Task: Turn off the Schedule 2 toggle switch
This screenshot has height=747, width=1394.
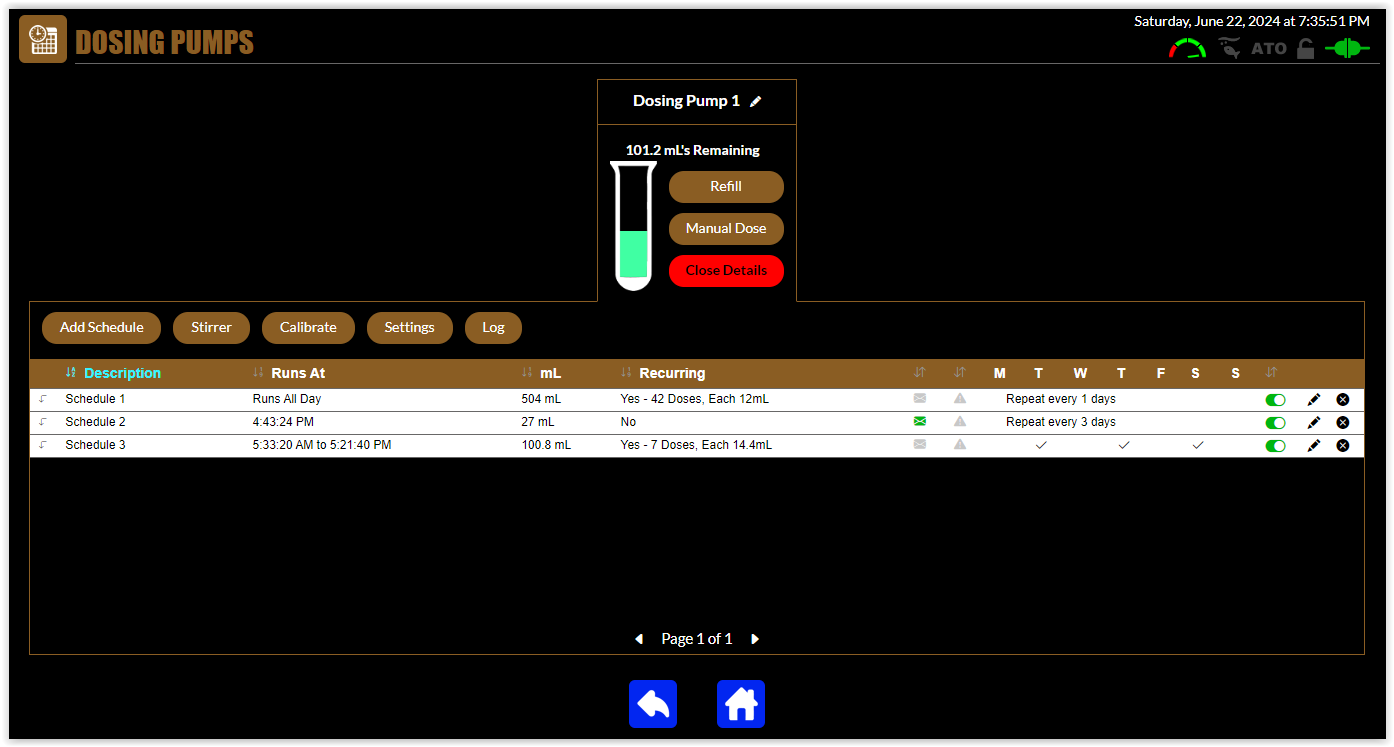Action: [x=1275, y=422]
